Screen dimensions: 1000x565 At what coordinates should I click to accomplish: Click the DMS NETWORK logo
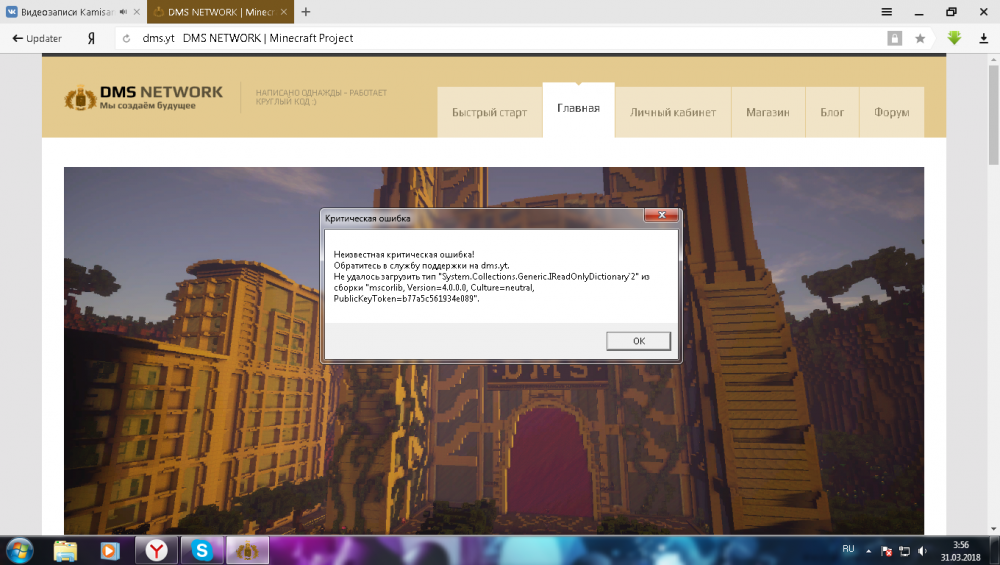click(x=143, y=98)
